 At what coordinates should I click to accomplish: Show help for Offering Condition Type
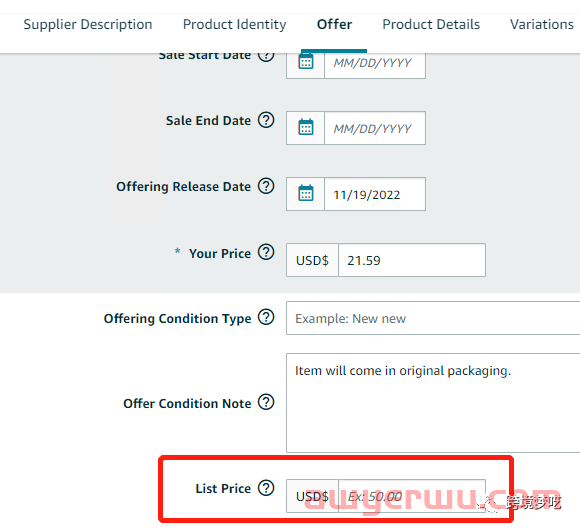click(x=266, y=317)
